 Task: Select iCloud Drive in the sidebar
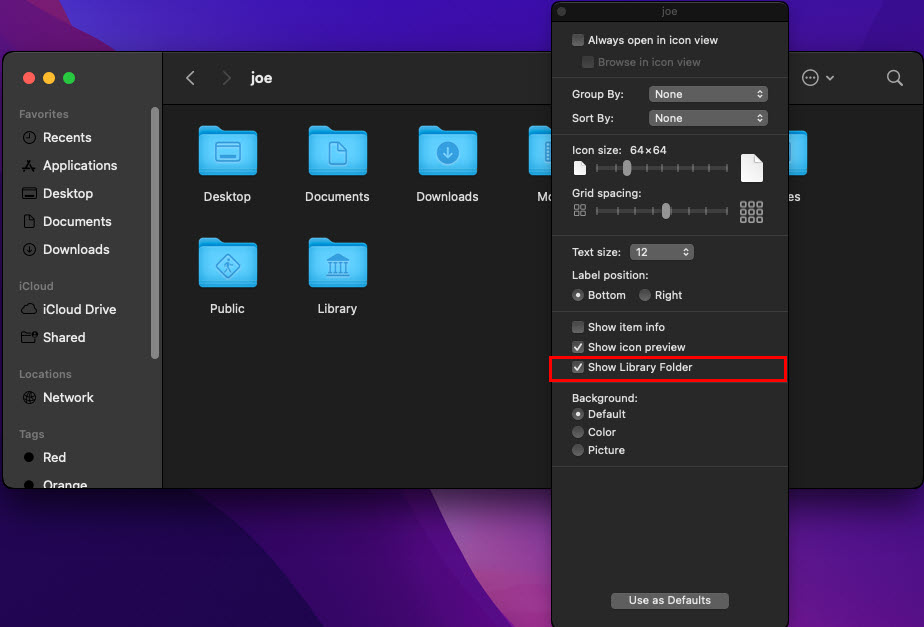point(79,310)
